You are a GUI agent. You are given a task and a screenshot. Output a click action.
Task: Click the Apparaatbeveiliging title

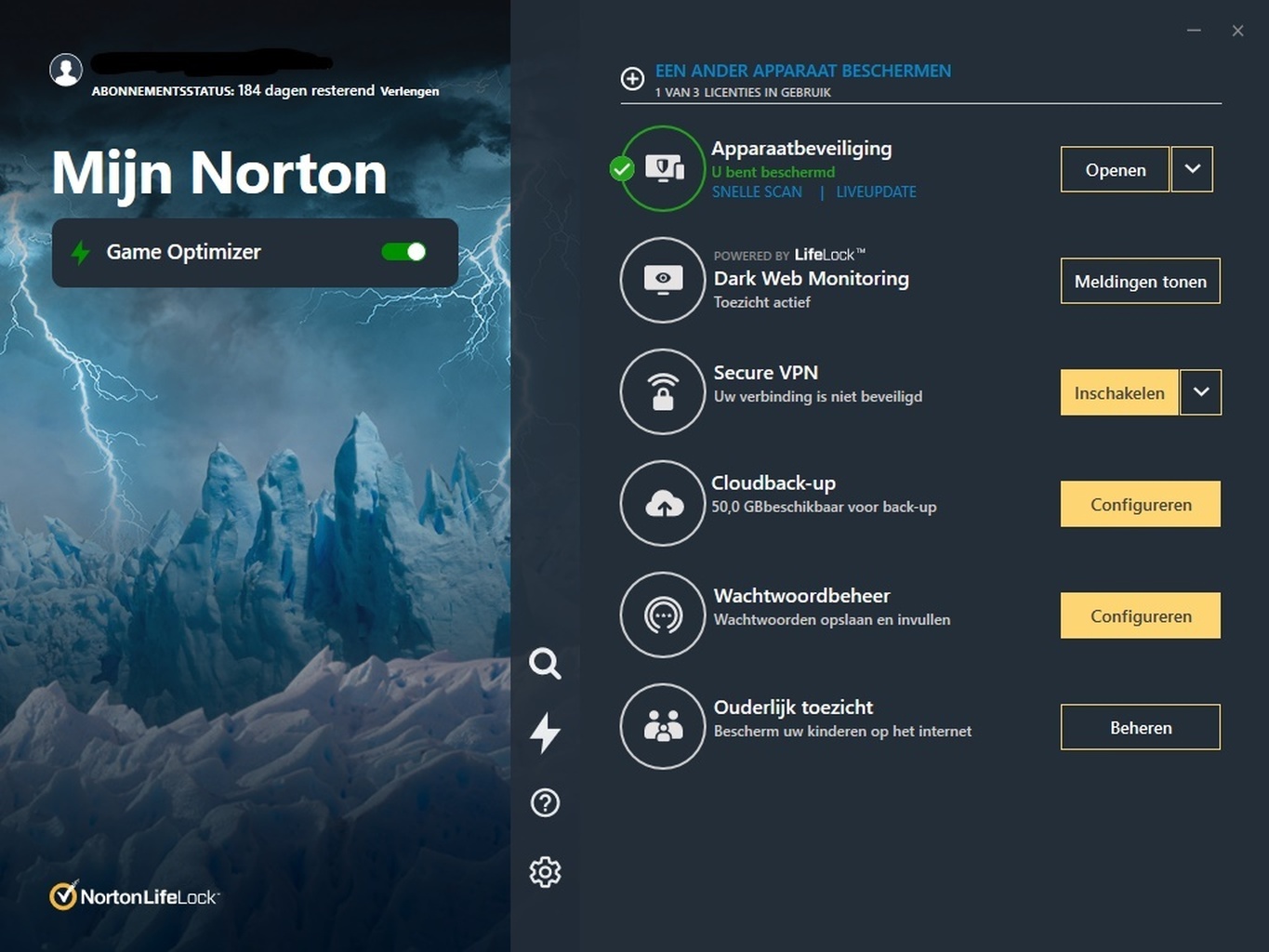tap(801, 148)
